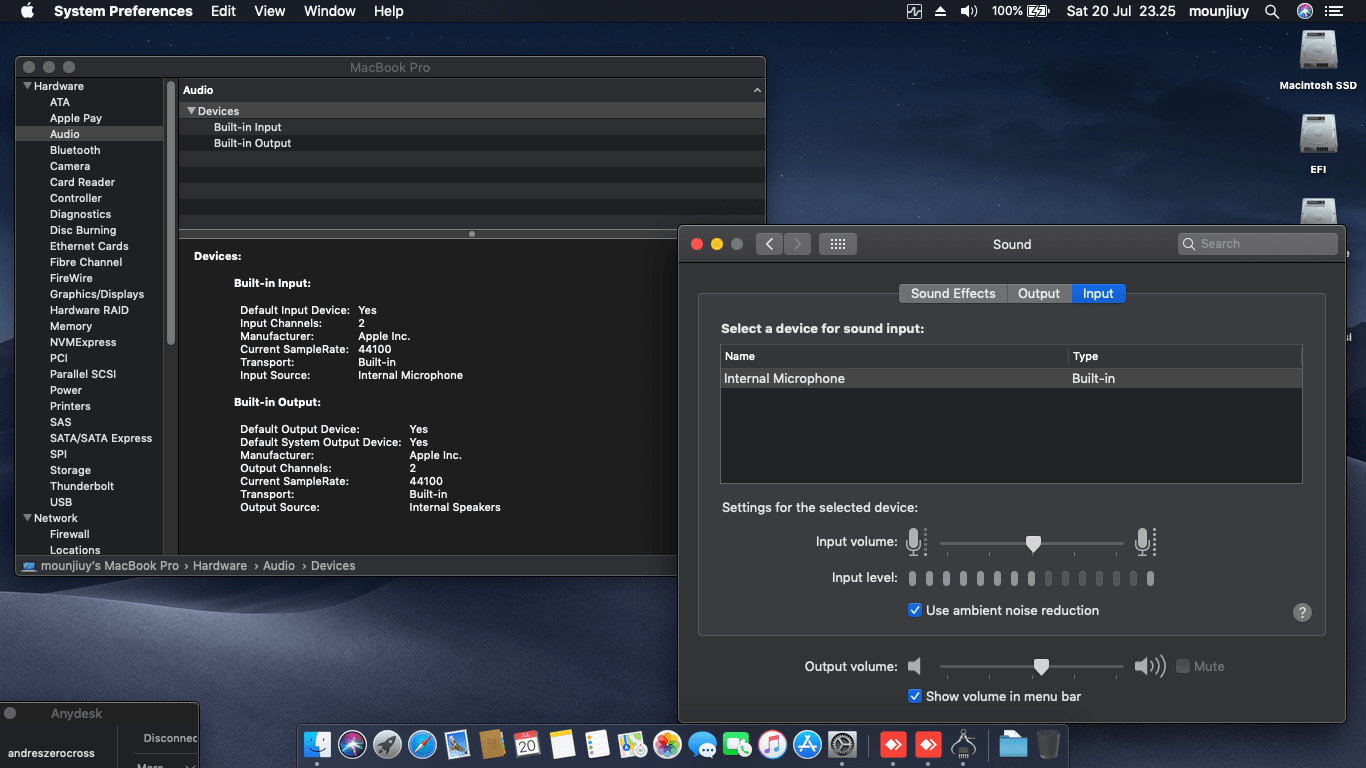Open the Trash in the Dock

point(1048,744)
